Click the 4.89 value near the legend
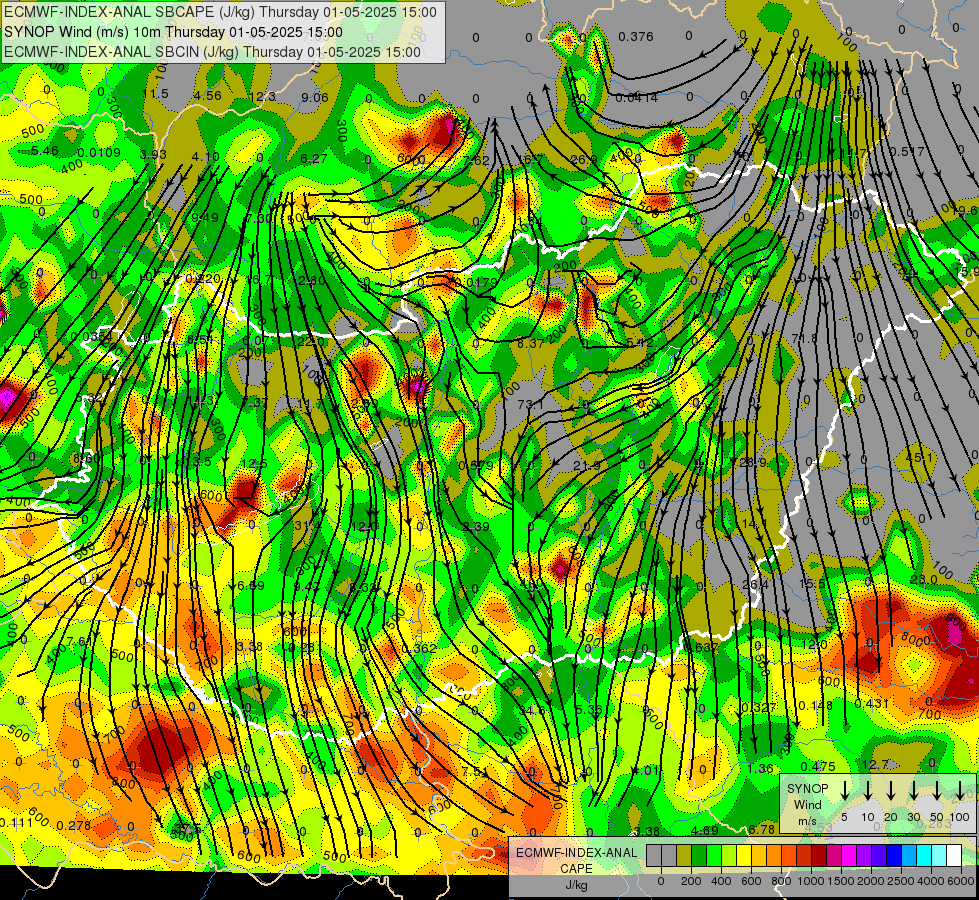This screenshot has width=979, height=900. click(705, 830)
